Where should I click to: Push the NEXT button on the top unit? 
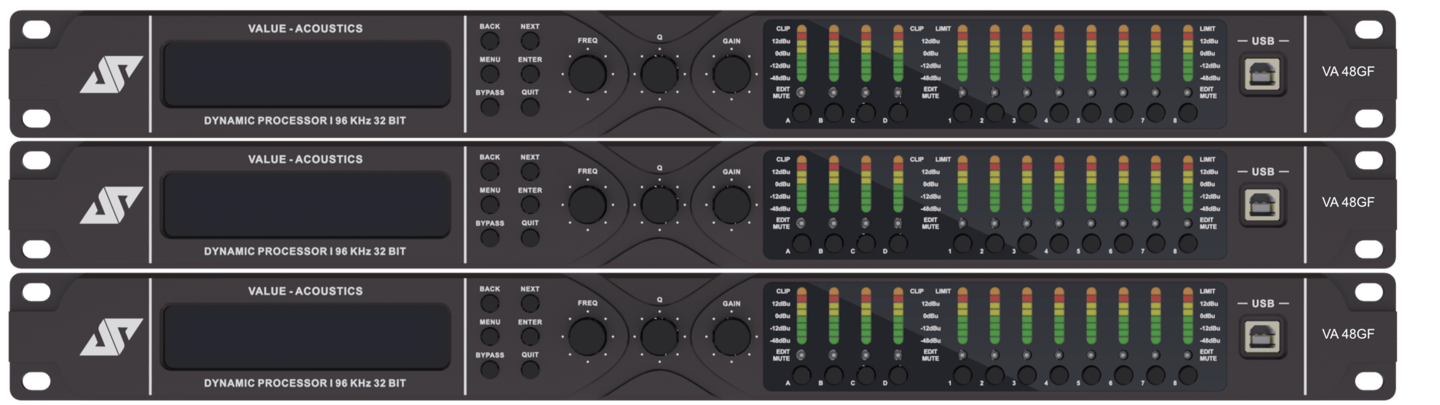(x=530, y=41)
